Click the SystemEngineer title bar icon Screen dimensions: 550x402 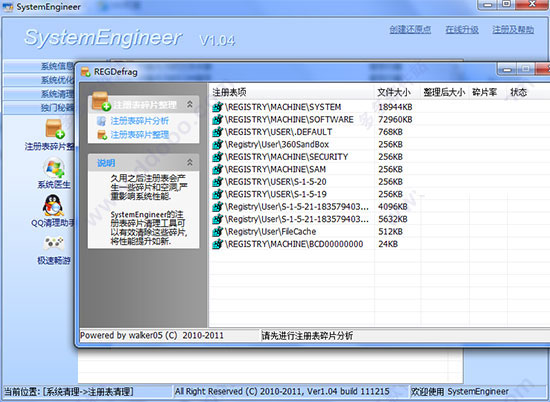tap(8, 7)
